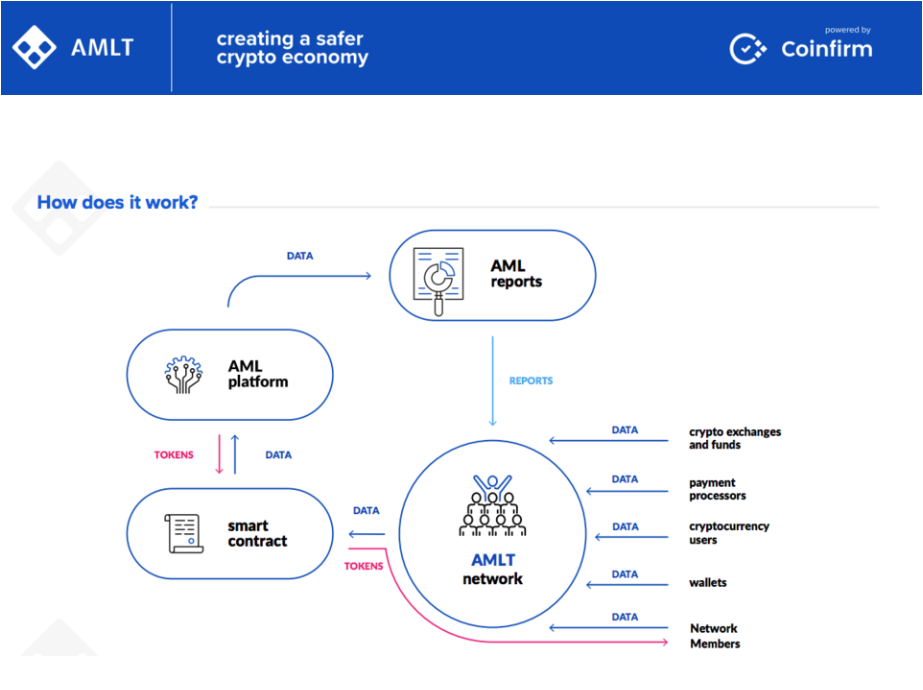Click the AML platform circuit icon
This screenshot has height=690, width=923.
pyautogui.click(x=183, y=374)
